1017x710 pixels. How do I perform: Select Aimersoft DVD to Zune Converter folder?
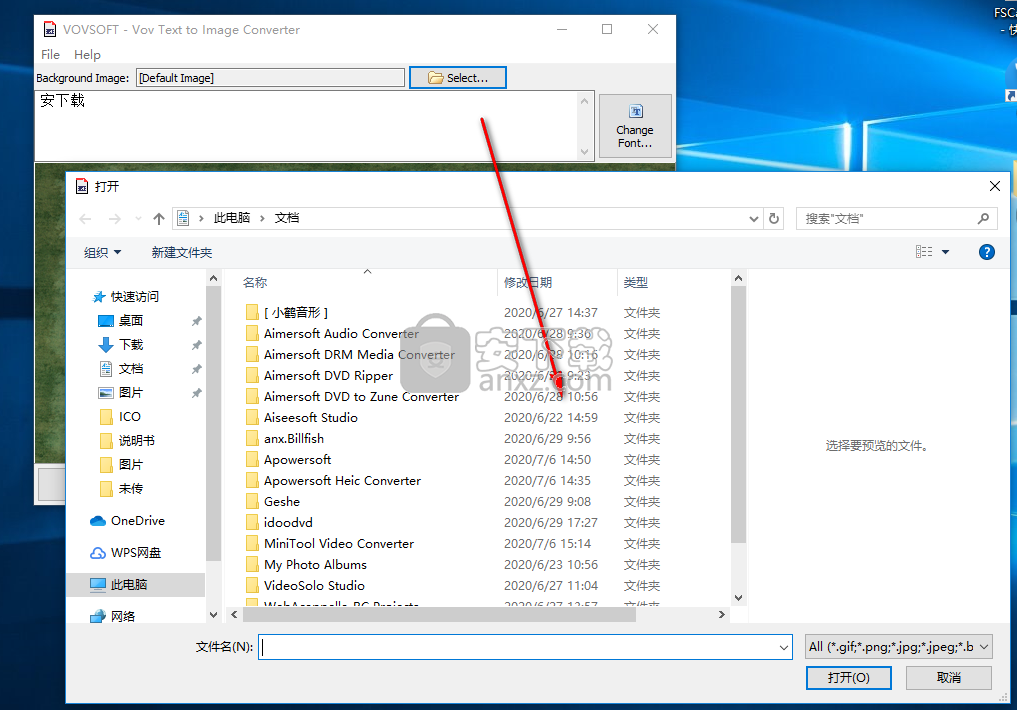pyautogui.click(x=361, y=396)
